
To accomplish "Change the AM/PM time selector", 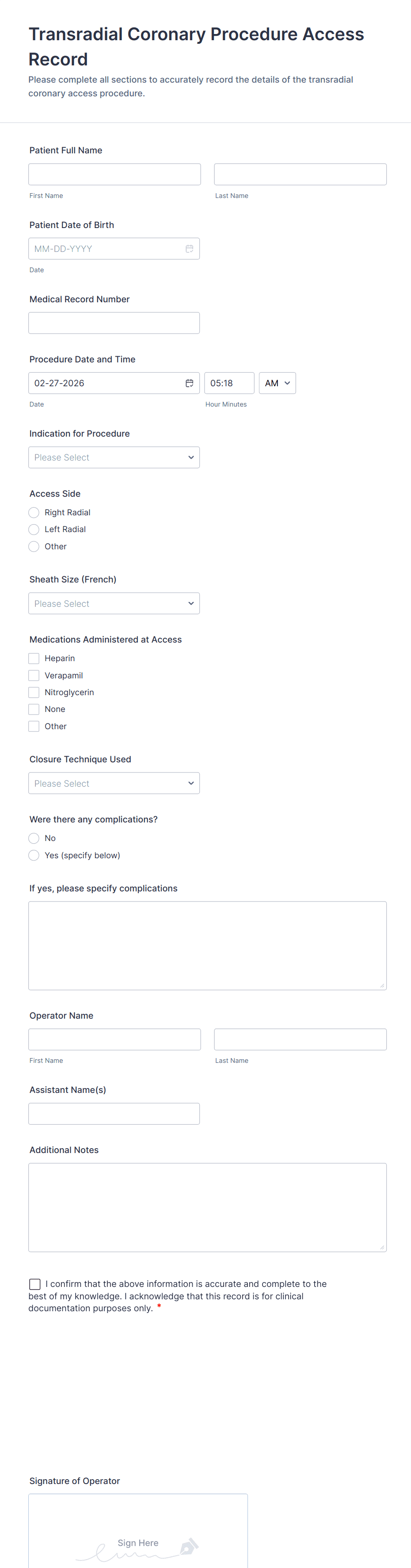I will click(x=277, y=384).
